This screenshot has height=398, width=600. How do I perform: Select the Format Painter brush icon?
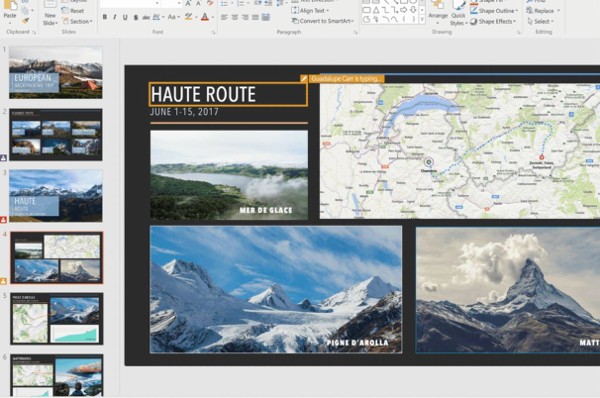[x=25, y=21]
